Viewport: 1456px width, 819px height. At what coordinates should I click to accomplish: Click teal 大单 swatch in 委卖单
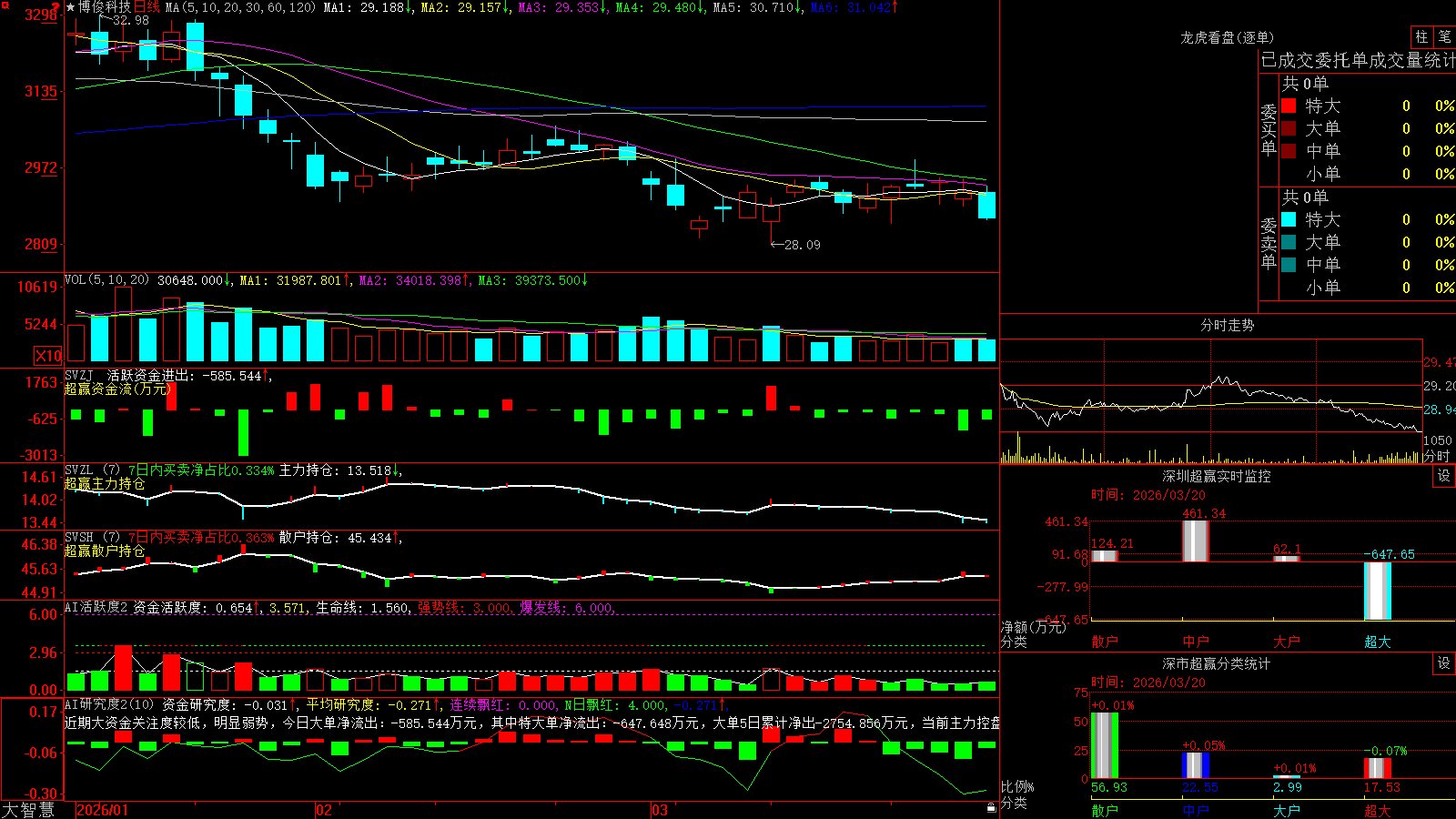[x=1289, y=242]
